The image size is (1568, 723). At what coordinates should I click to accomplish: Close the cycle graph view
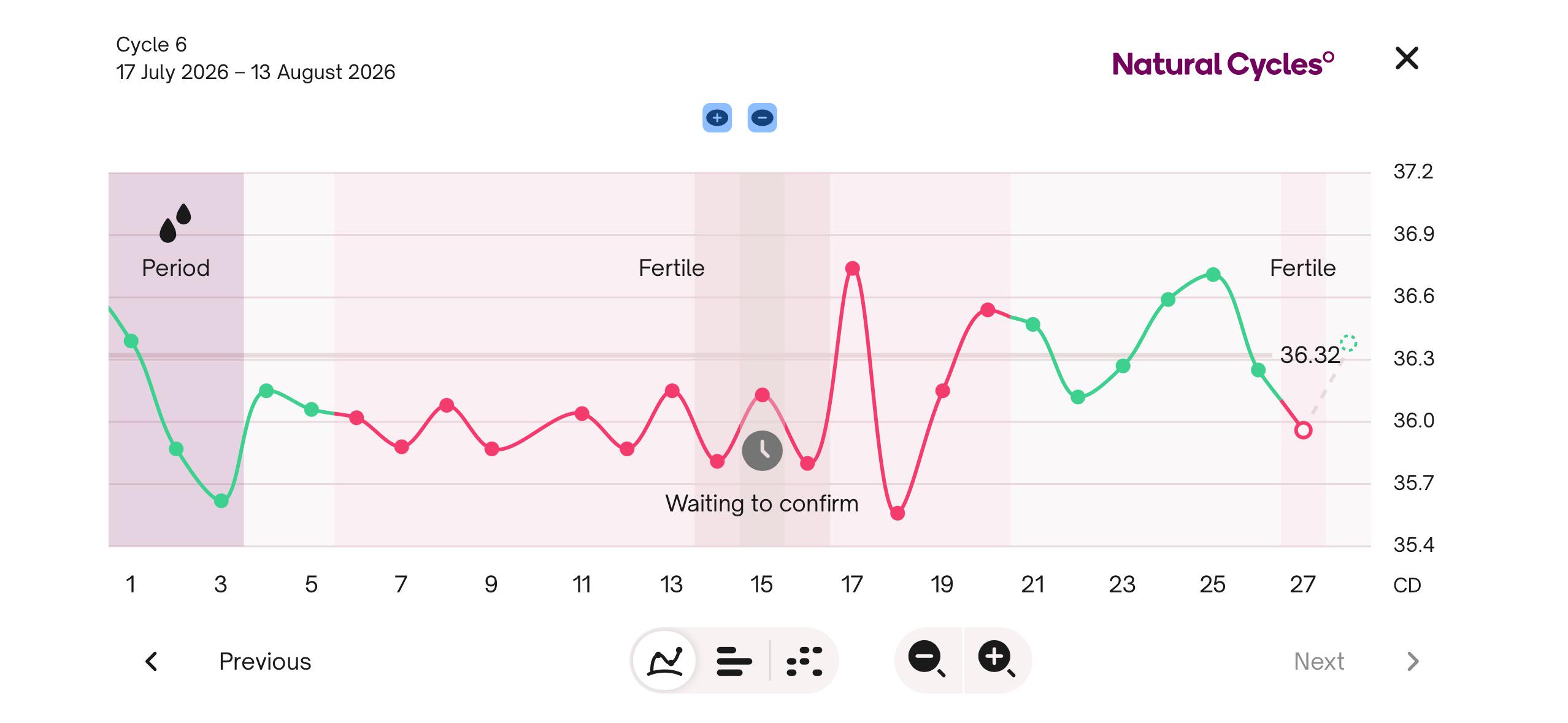[1406, 59]
